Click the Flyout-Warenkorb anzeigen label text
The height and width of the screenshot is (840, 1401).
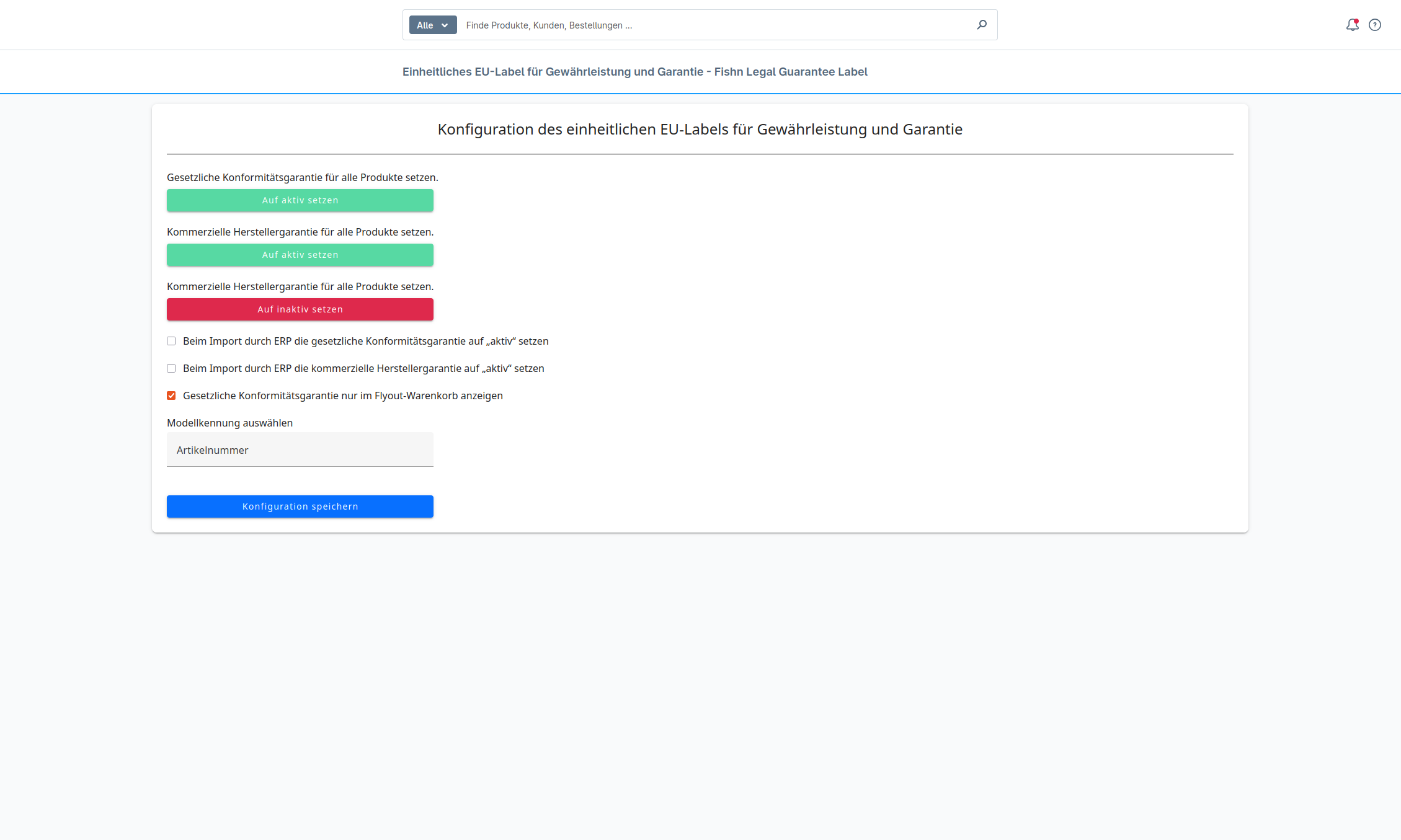[343, 396]
